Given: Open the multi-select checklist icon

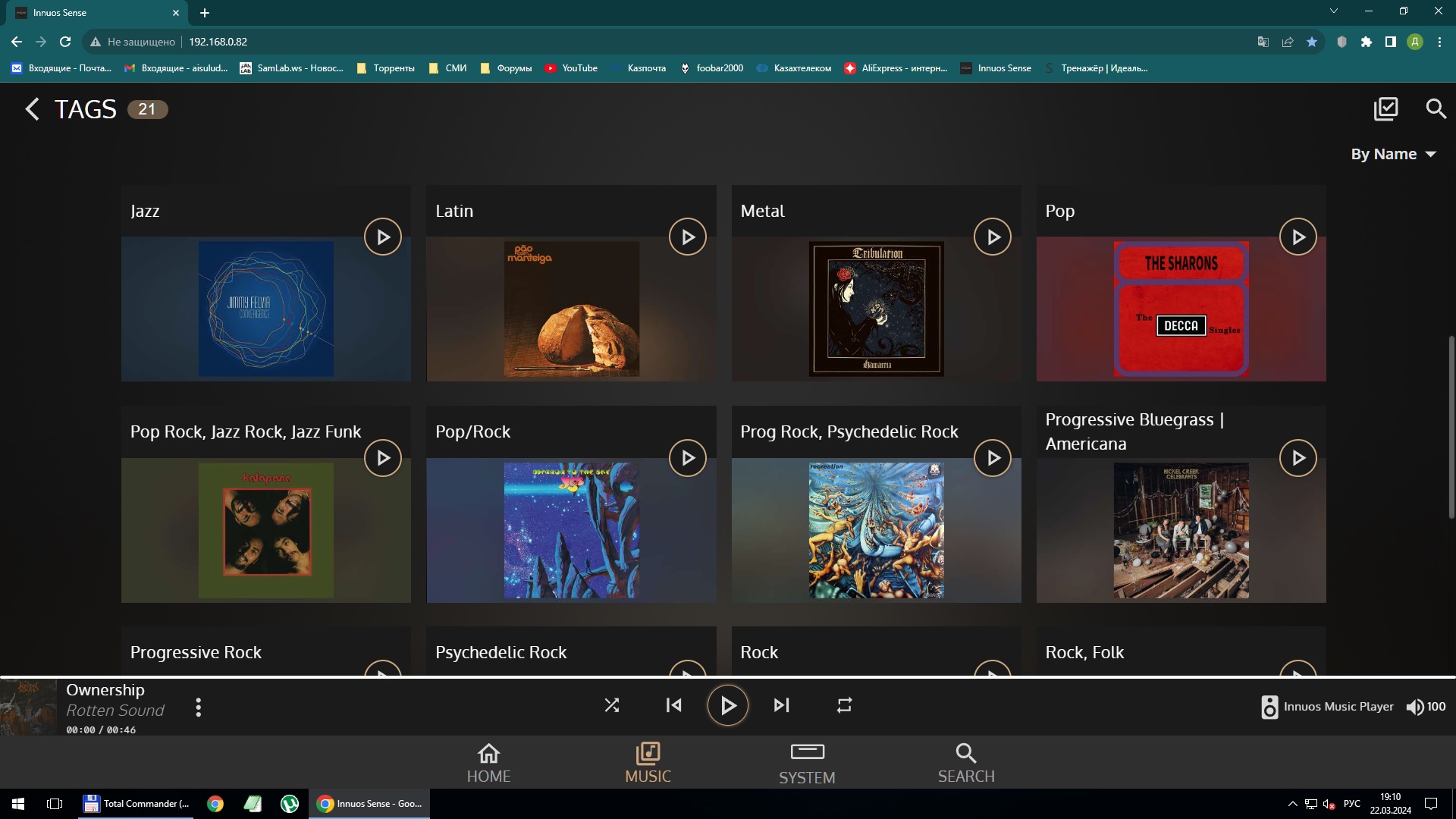Looking at the screenshot, I should point(1385,109).
